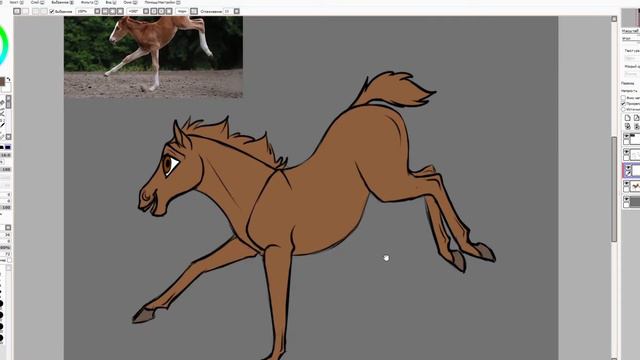640x360 pixels.
Task: Toggle the checked checkbox above layer buttons
Action: click(623, 104)
